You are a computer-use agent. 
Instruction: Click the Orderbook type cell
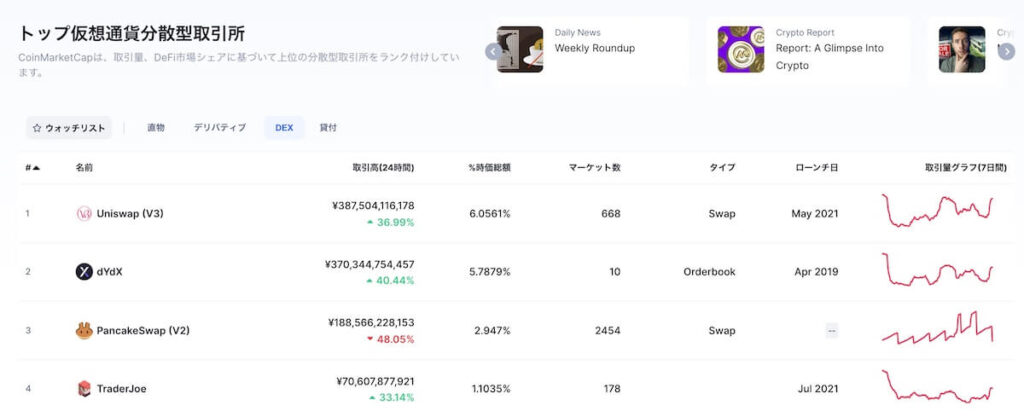tap(709, 271)
